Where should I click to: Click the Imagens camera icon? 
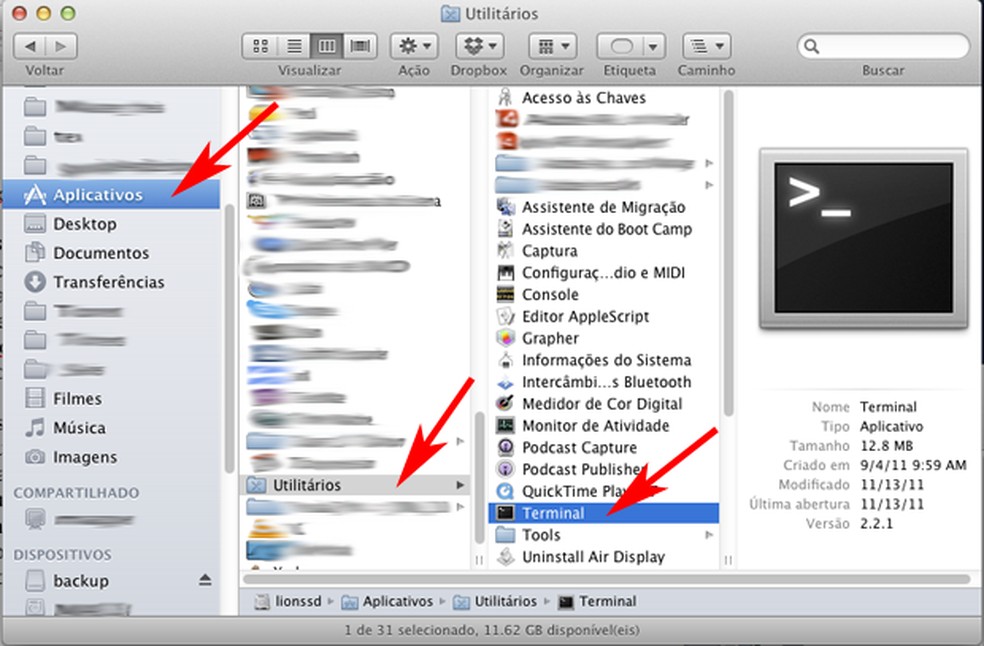[x=35, y=457]
